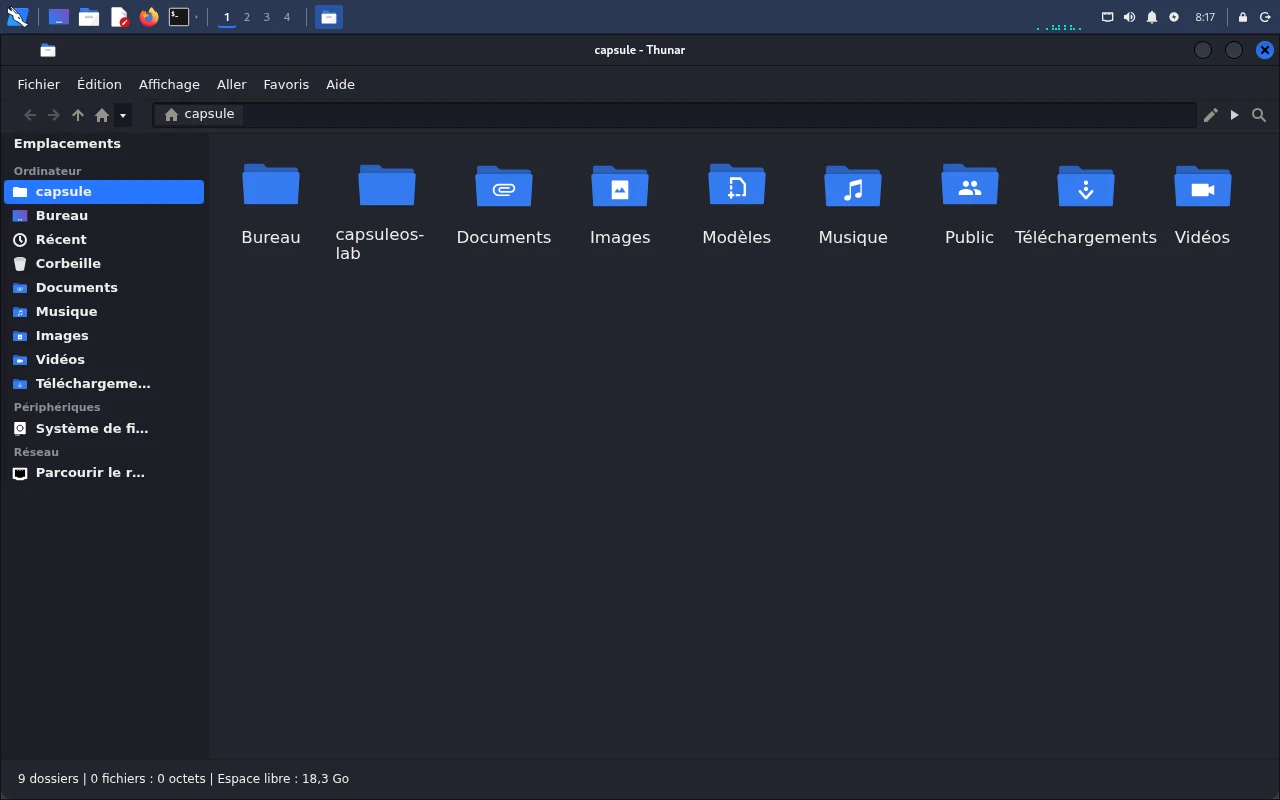Expand the path bar right arrow
Viewport: 1280px width, 800px height.
pos(1235,115)
